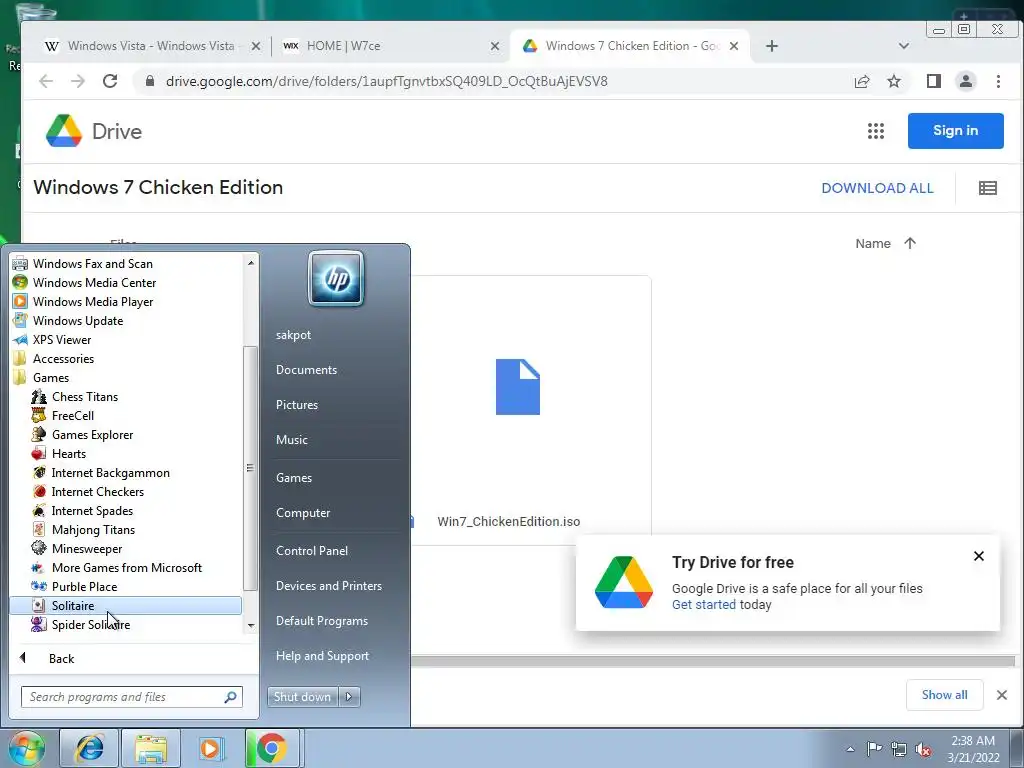
Task: Reverse the Name sort direction arrow
Action: (x=910, y=243)
